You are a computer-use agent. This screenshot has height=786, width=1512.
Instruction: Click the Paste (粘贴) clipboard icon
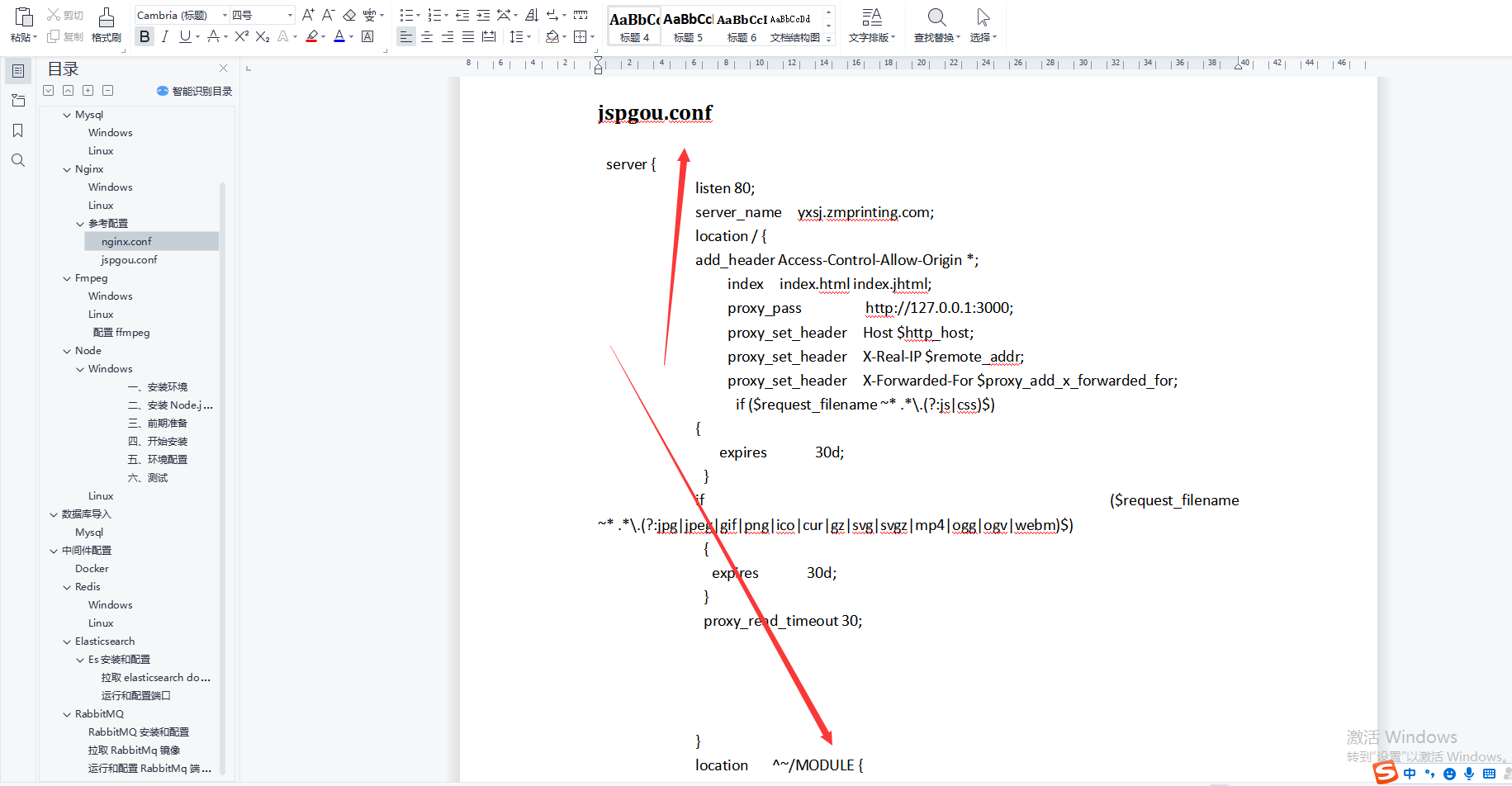pos(24,17)
